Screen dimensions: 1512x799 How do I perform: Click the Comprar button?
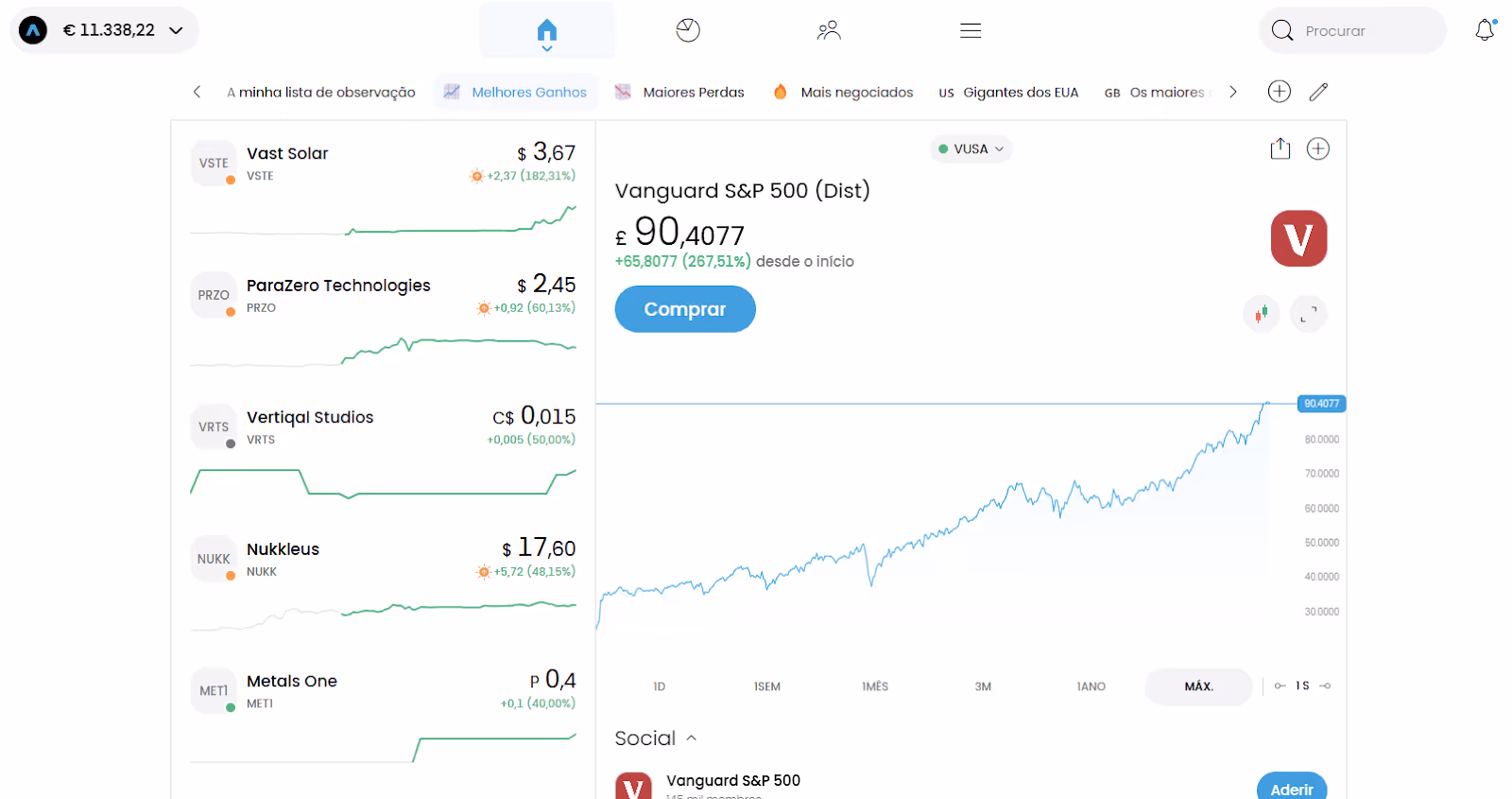pos(685,309)
